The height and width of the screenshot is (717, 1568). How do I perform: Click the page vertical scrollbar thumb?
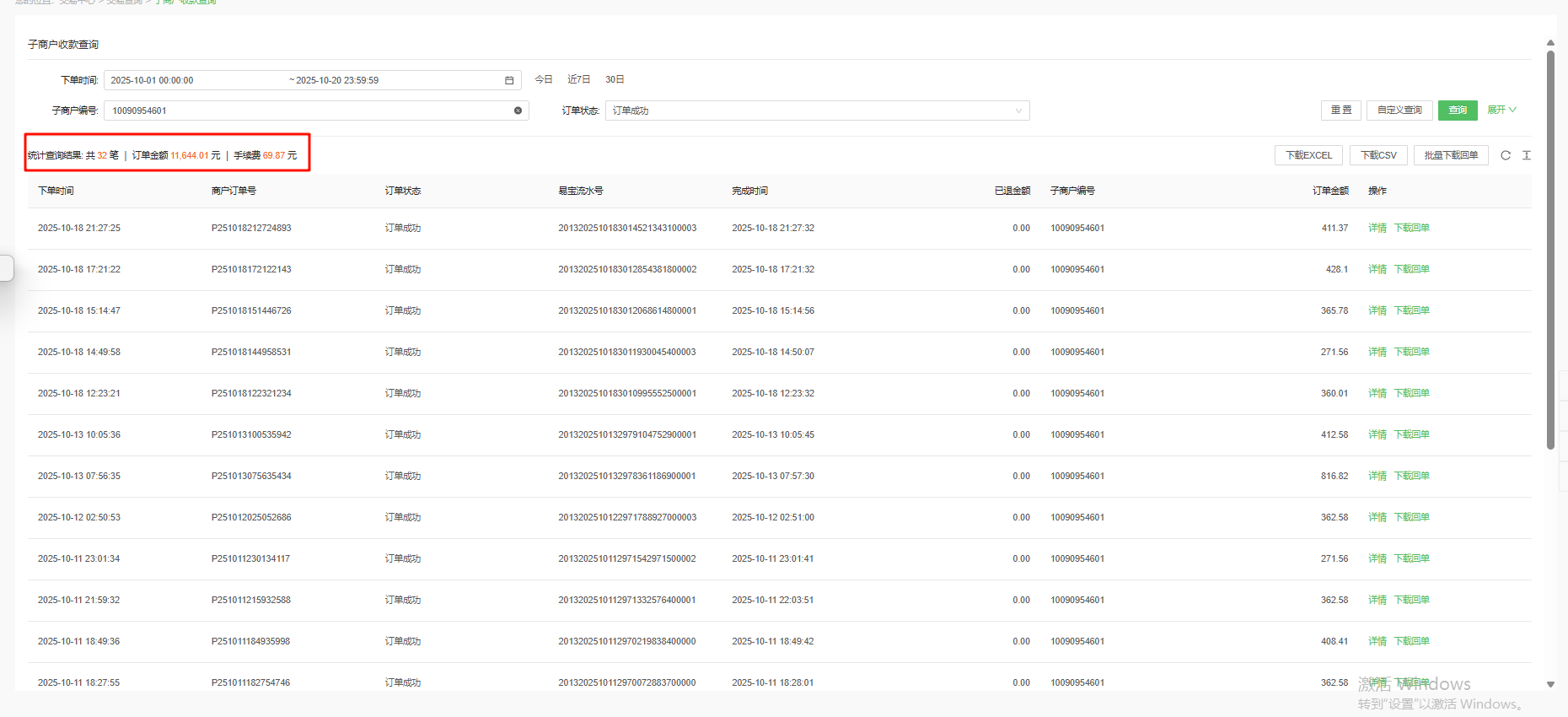point(1550,250)
